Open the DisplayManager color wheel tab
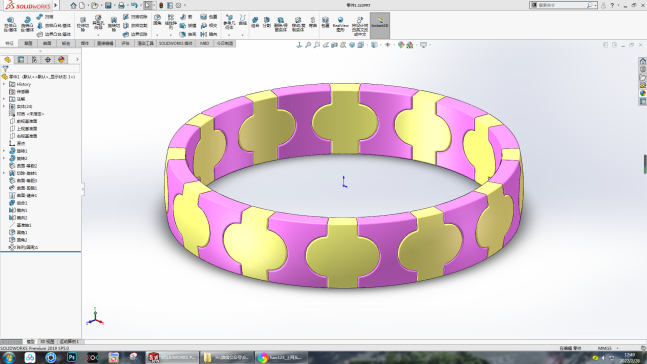The image size is (647, 364). click(61, 60)
